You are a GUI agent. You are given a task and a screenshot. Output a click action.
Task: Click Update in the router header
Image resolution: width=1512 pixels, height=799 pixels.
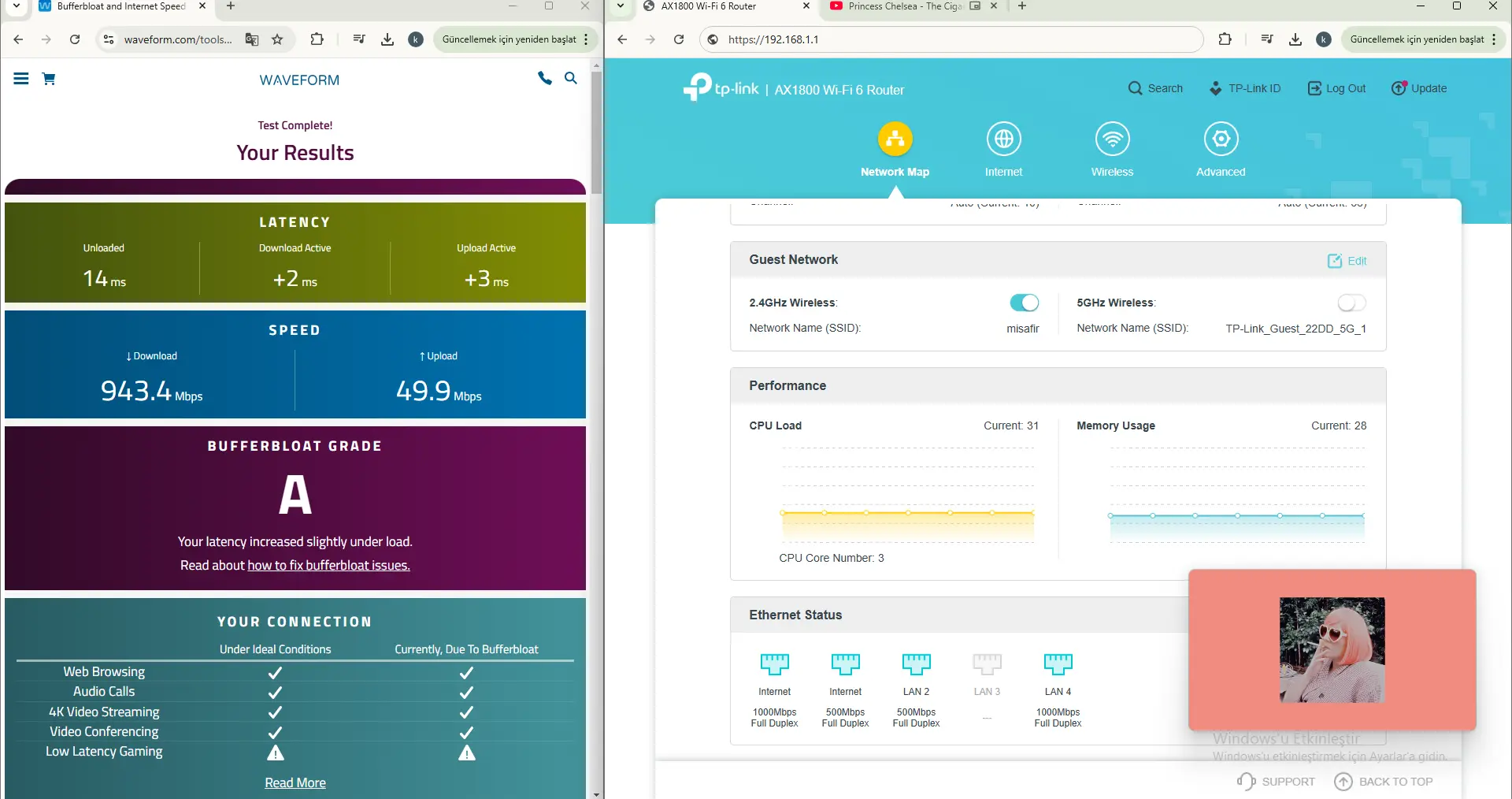1419,88
